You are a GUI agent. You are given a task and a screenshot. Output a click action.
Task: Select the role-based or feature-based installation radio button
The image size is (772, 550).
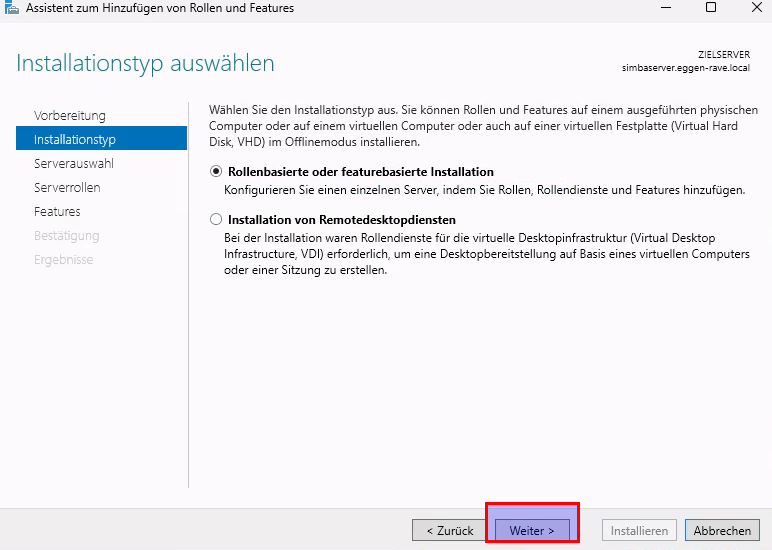point(216,172)
